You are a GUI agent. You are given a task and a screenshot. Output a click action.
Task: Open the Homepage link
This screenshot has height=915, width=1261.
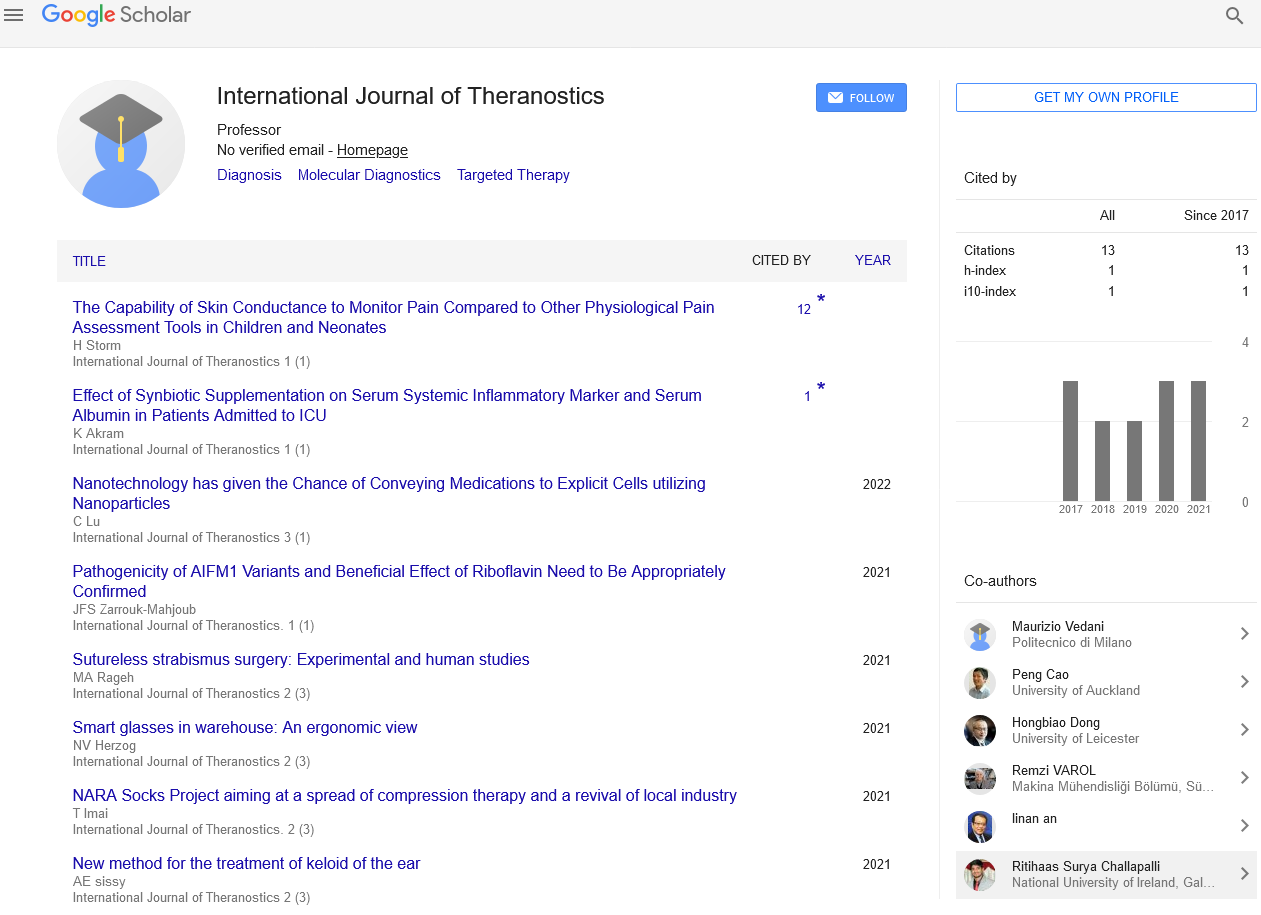click(372, 150)
